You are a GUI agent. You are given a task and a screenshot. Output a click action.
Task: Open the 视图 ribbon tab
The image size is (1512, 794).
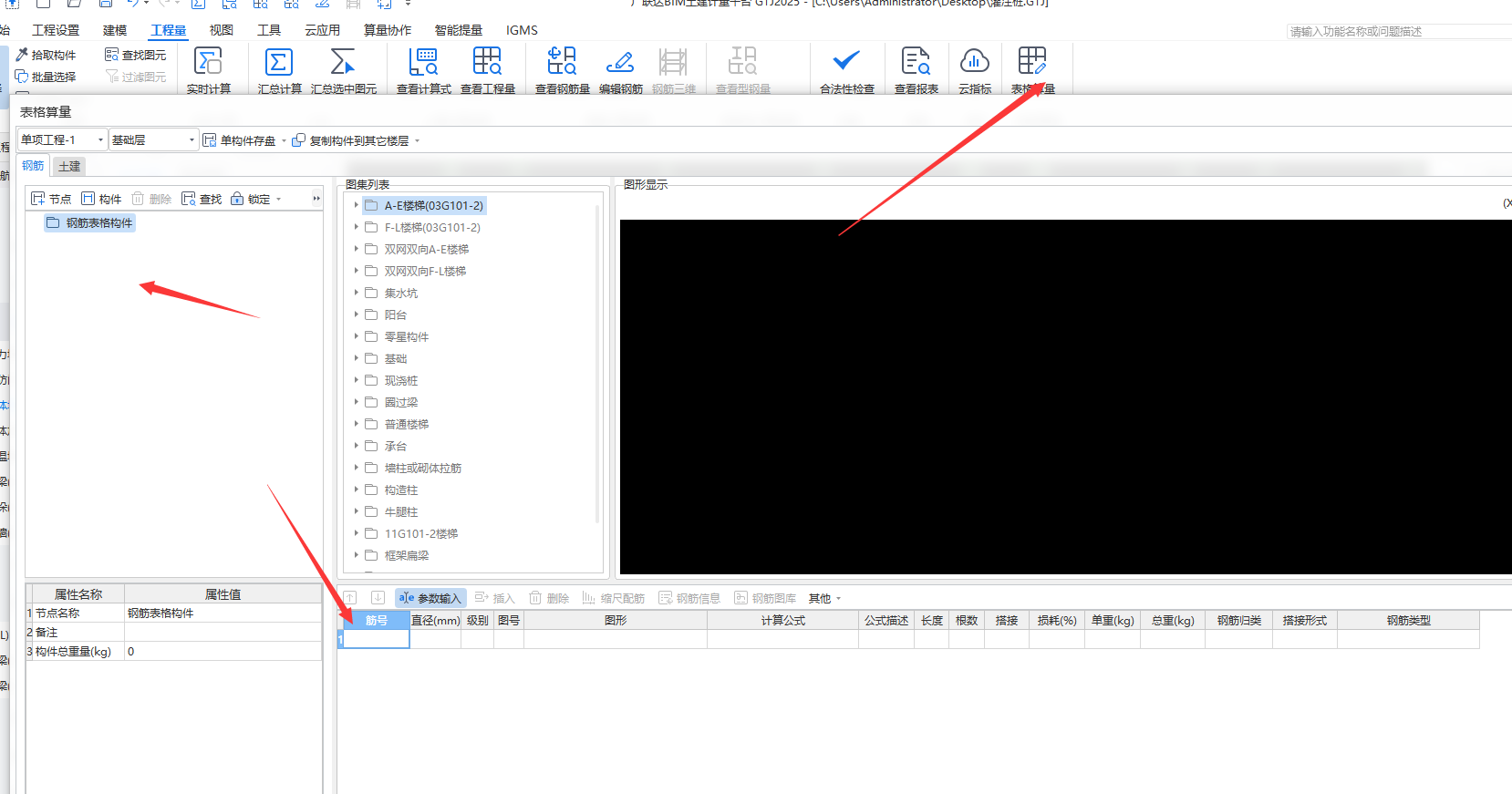point(222,30)
